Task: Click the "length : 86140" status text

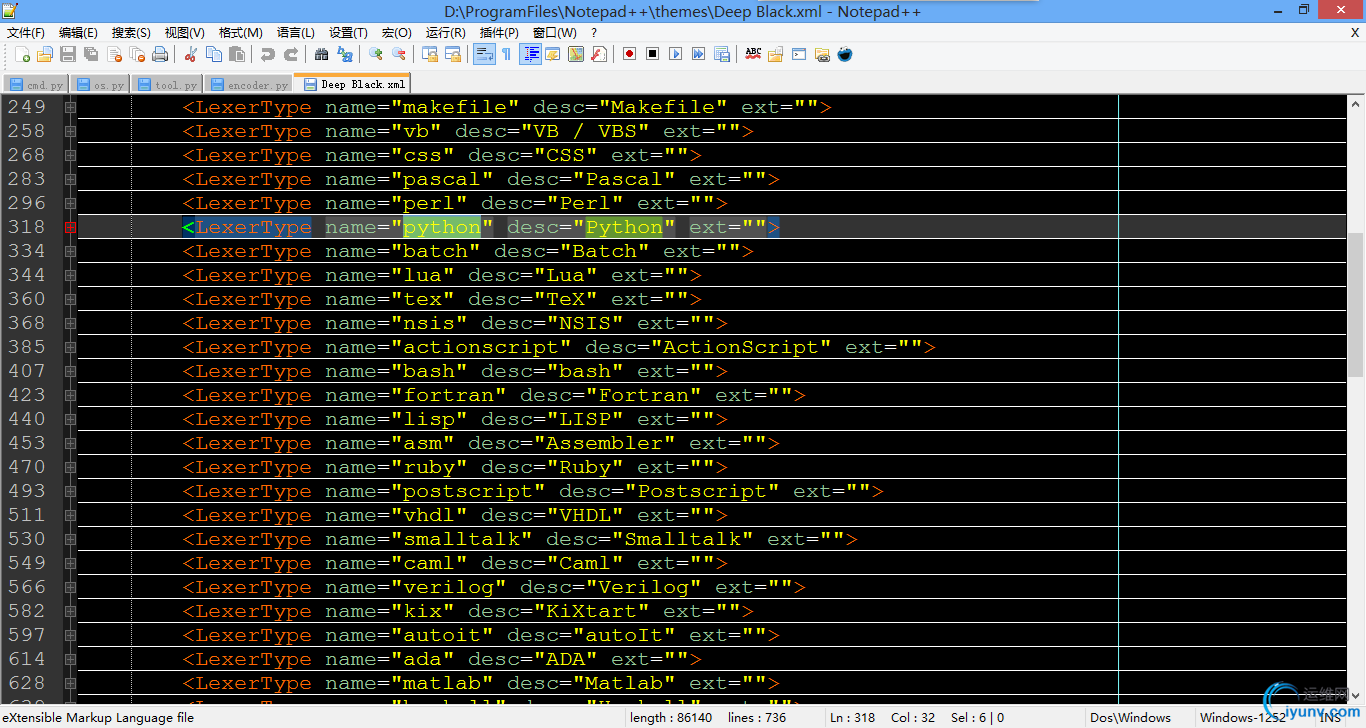Action: pyautogui.click(x=671, y=717)
